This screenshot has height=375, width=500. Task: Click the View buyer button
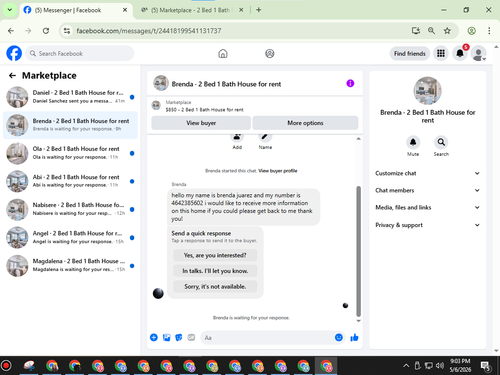pyautogui.click(x=201, y=123)
